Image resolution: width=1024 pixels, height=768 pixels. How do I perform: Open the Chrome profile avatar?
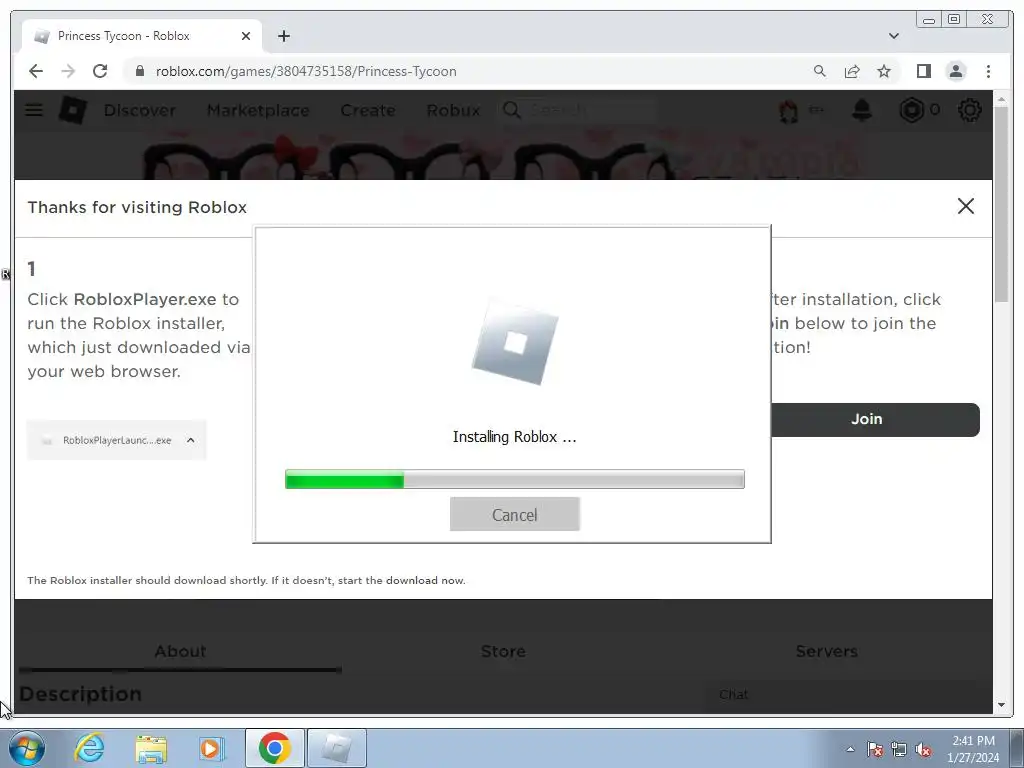coord(956,71)
